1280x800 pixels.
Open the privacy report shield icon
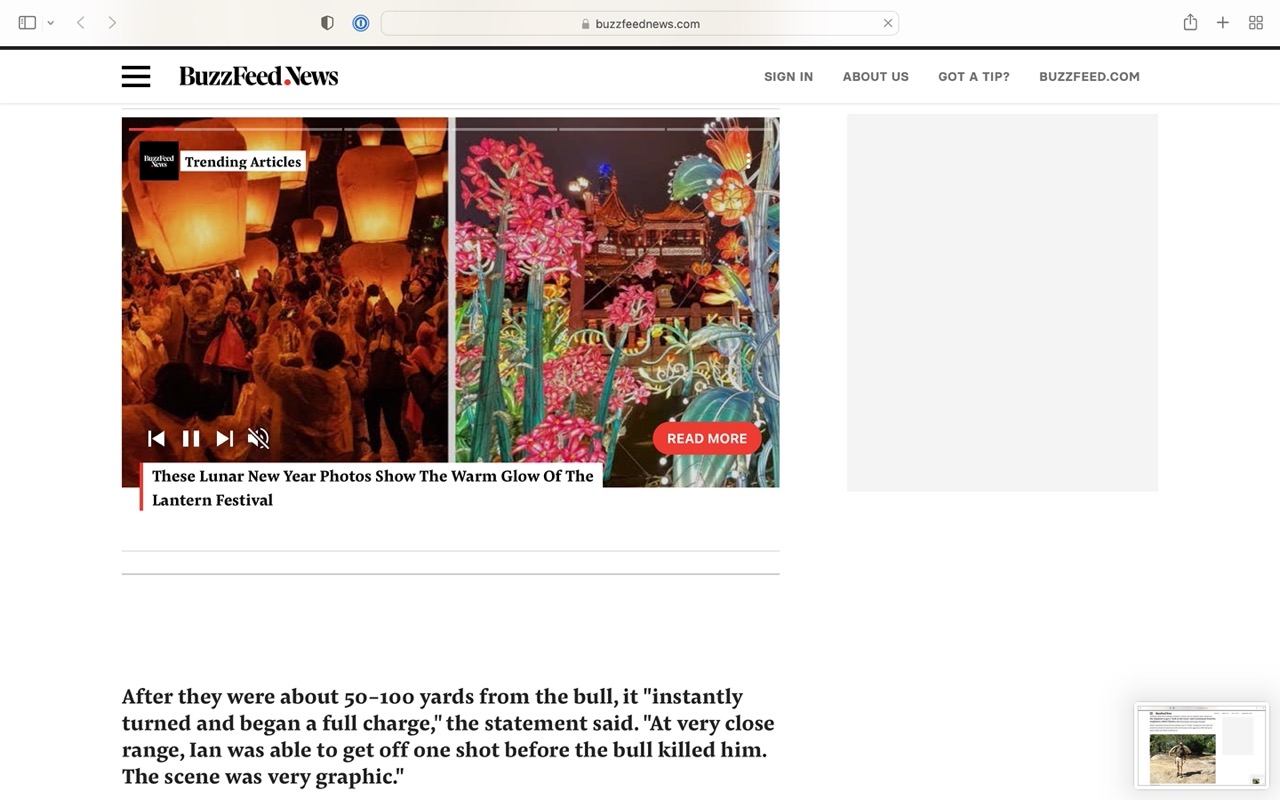tap(327, 23)
